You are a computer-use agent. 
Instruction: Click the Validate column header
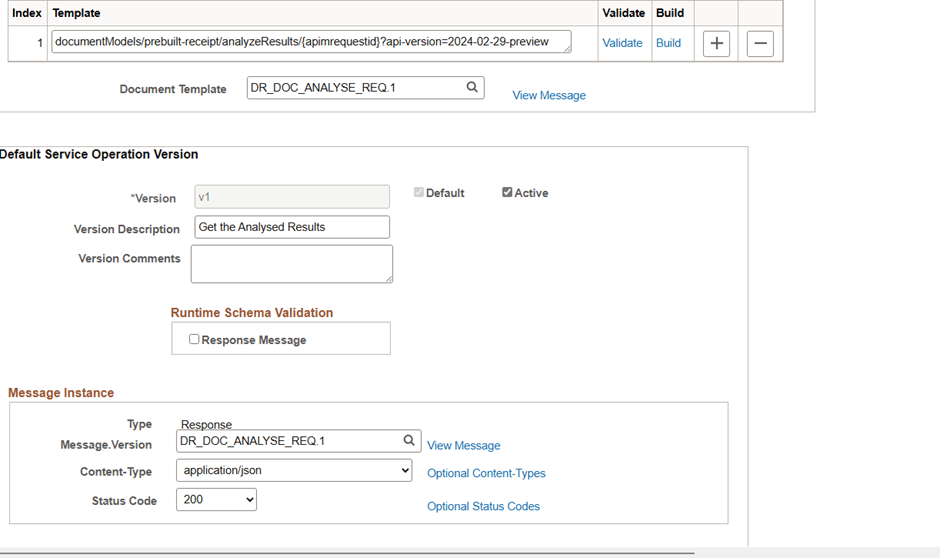623,13
